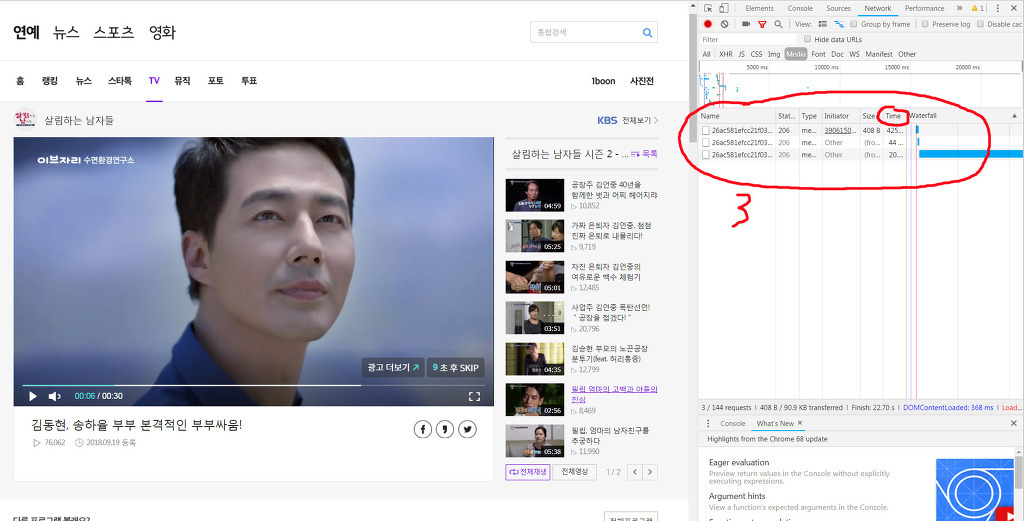
Task: Play the video in the player
Action: [x=33, y=396]
